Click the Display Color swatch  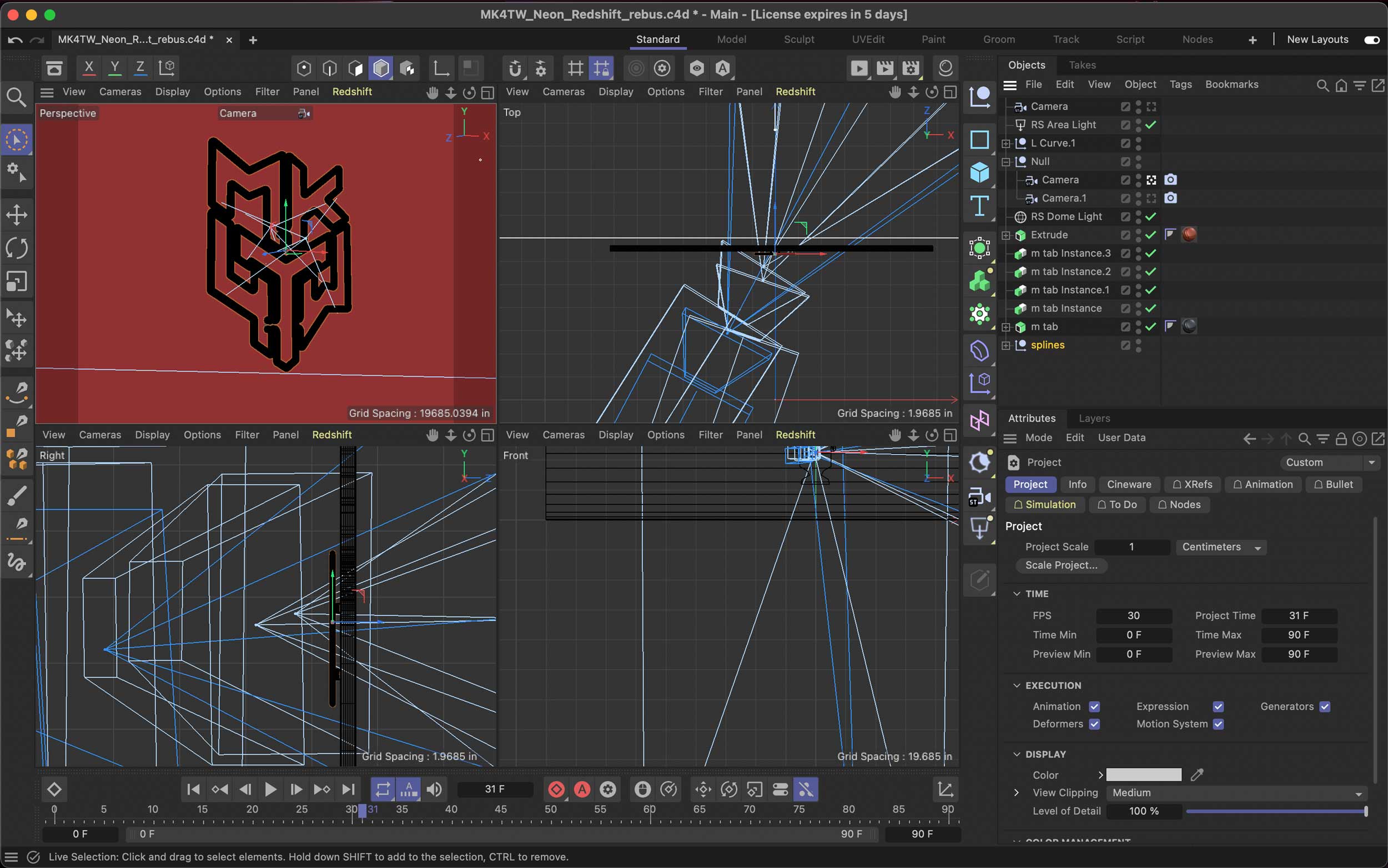[x=1143, y=775]
